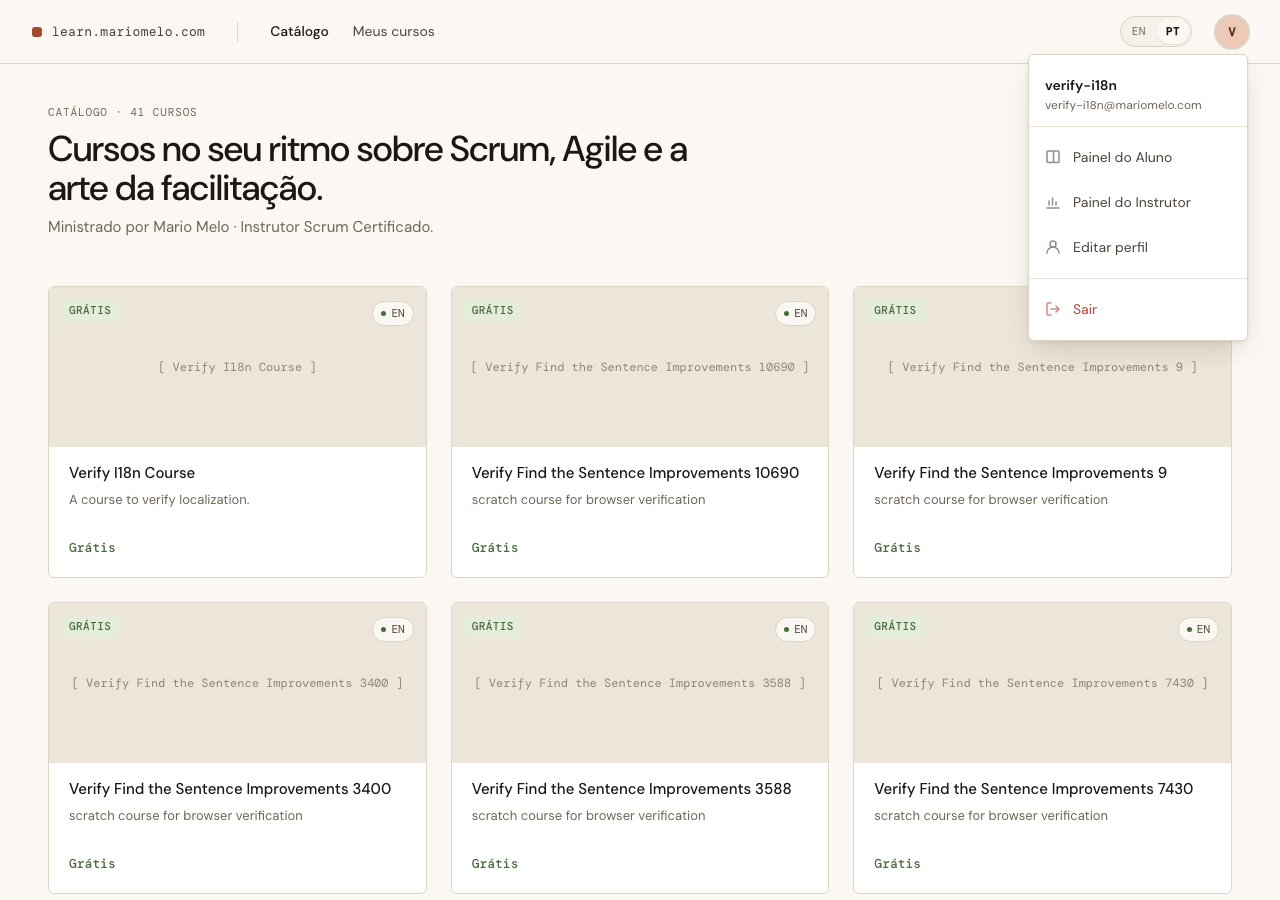1280x900 pixels.
Task: Open Verify Find the Sentence Improvements 10690 title
Action: 635,473
